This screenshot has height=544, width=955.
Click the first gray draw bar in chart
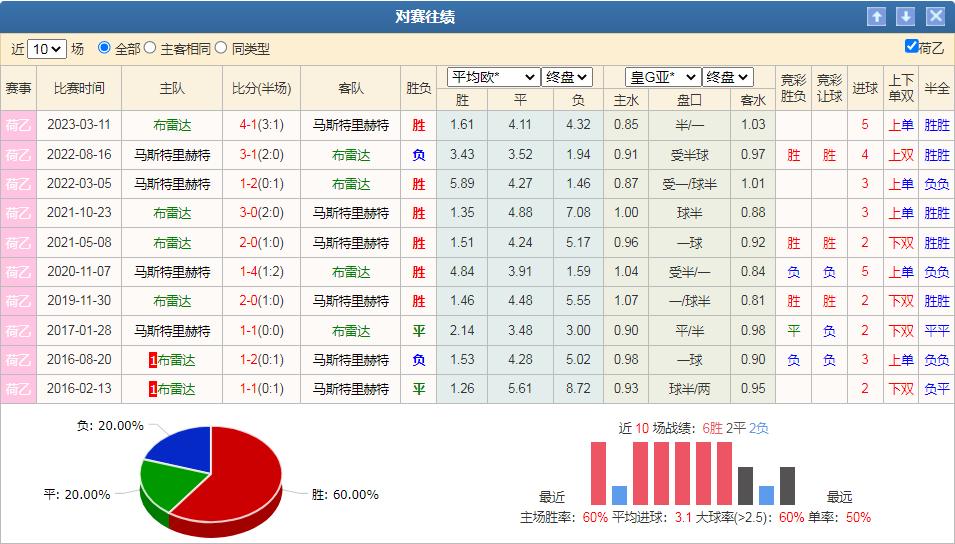pyautogui.click(x=745, y=486)
